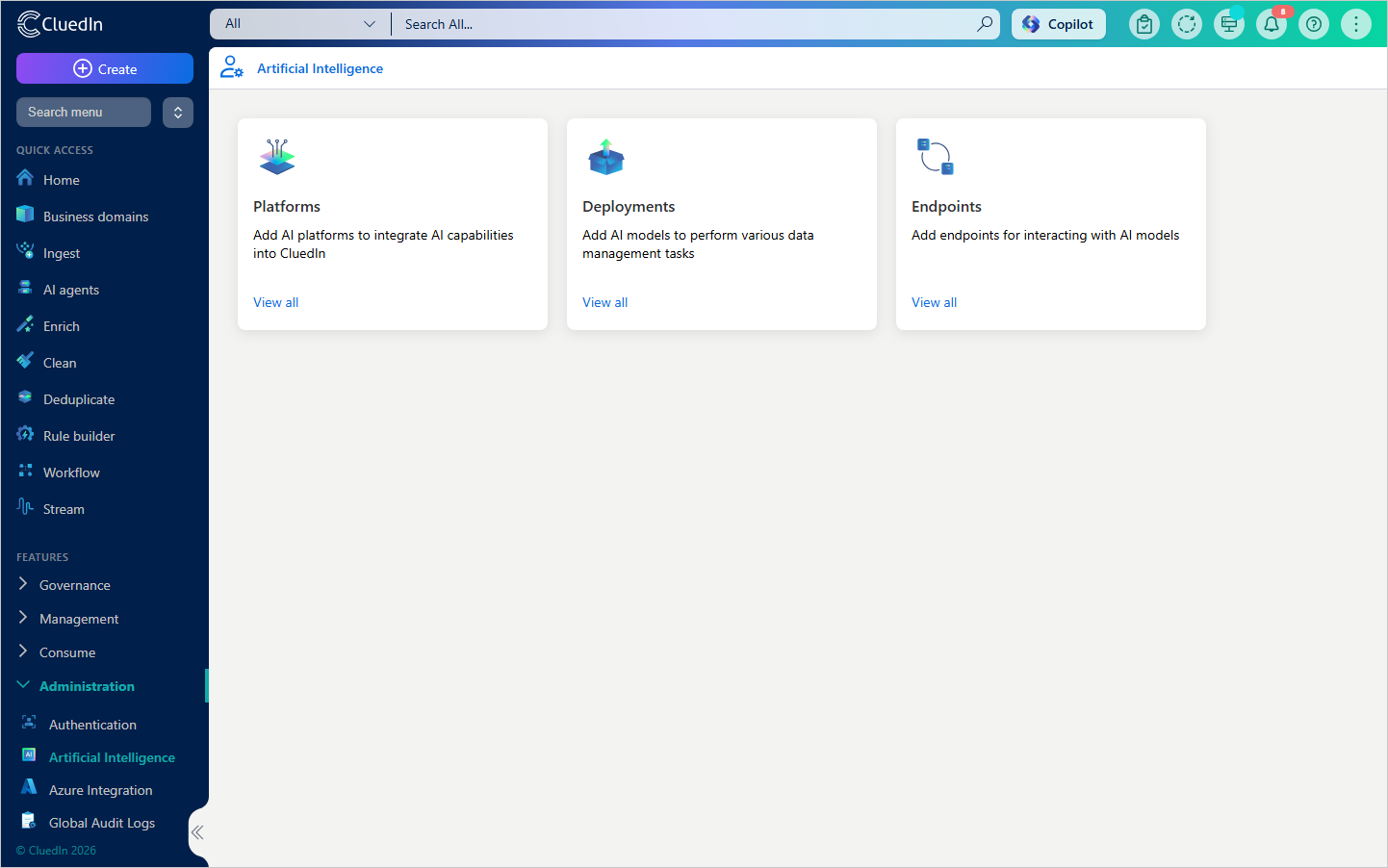The width and height of the screenshot is (1388, 868).
Task: Click View all under Platforms
Action: (x=276, y=302)
